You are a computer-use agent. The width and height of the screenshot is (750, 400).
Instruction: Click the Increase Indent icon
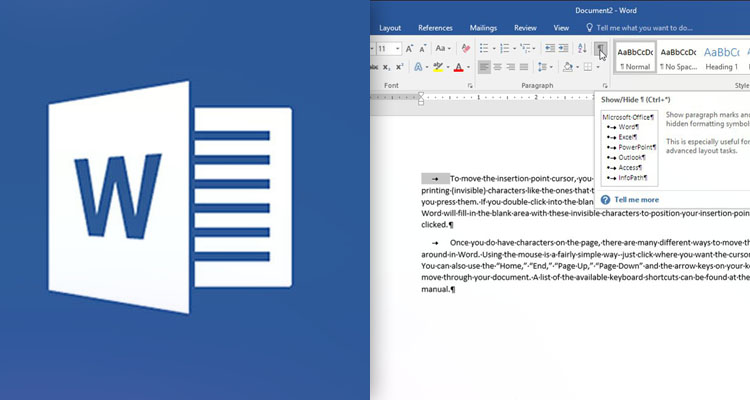coord(563,48)
